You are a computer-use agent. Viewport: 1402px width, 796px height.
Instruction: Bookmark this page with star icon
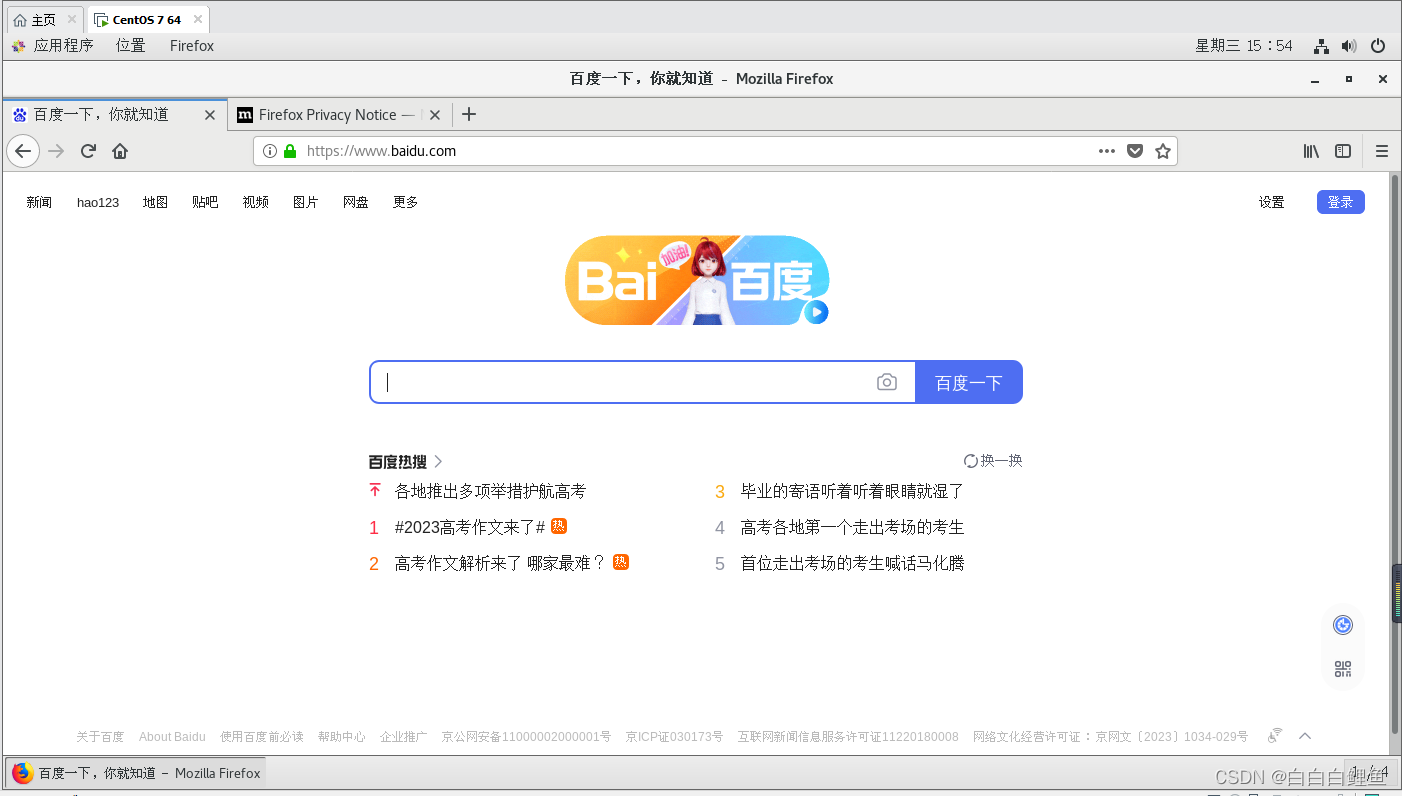pyautogui.click(x=1163, y=151)
